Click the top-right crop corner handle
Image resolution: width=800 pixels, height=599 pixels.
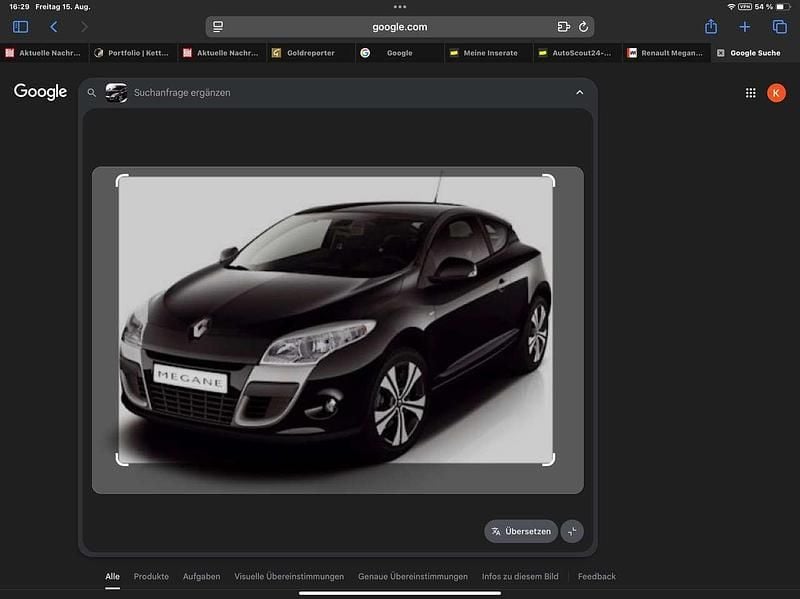pyautogui.click(x=549, y=180)
